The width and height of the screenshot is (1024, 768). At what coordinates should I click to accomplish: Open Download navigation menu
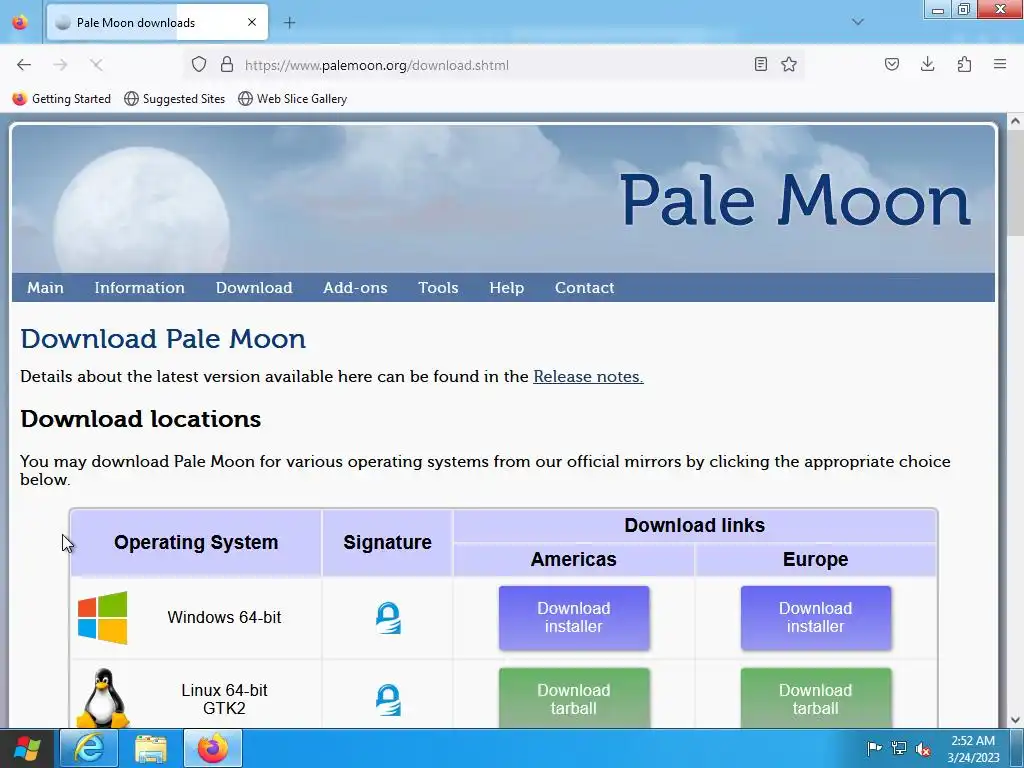tap(254, 287)
